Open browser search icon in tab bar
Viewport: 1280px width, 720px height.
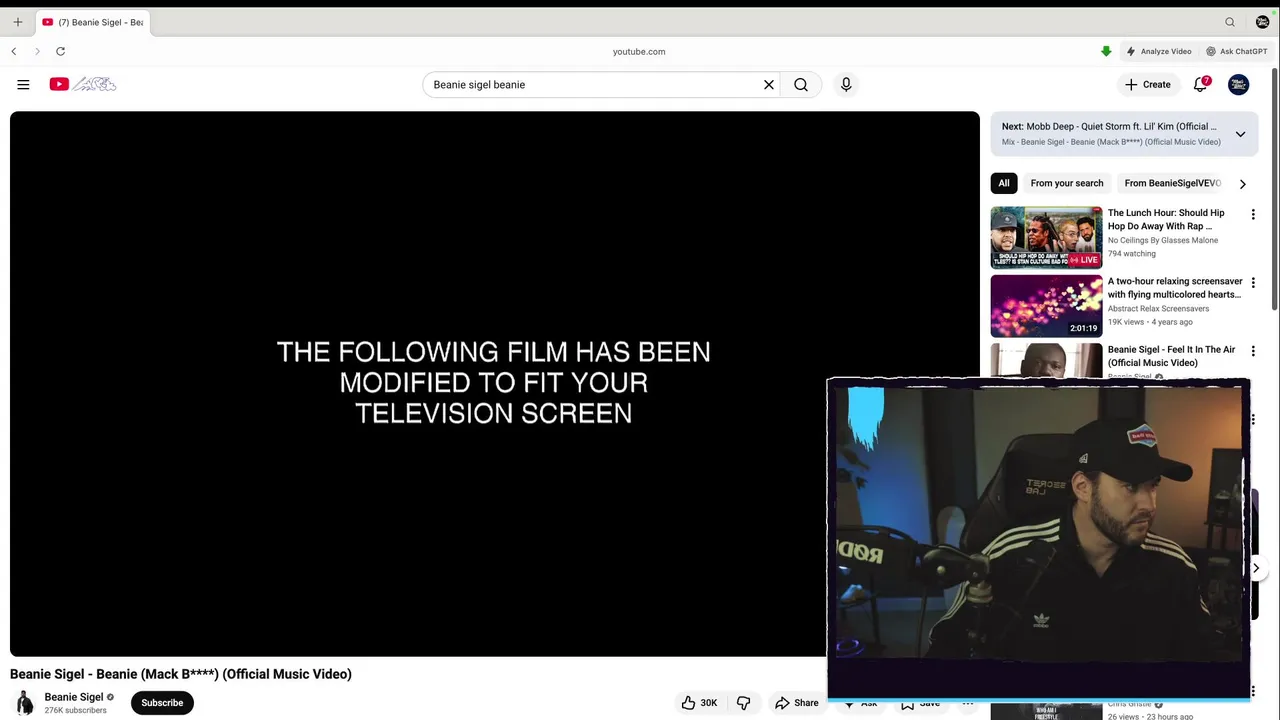(x=1230, y=22)
